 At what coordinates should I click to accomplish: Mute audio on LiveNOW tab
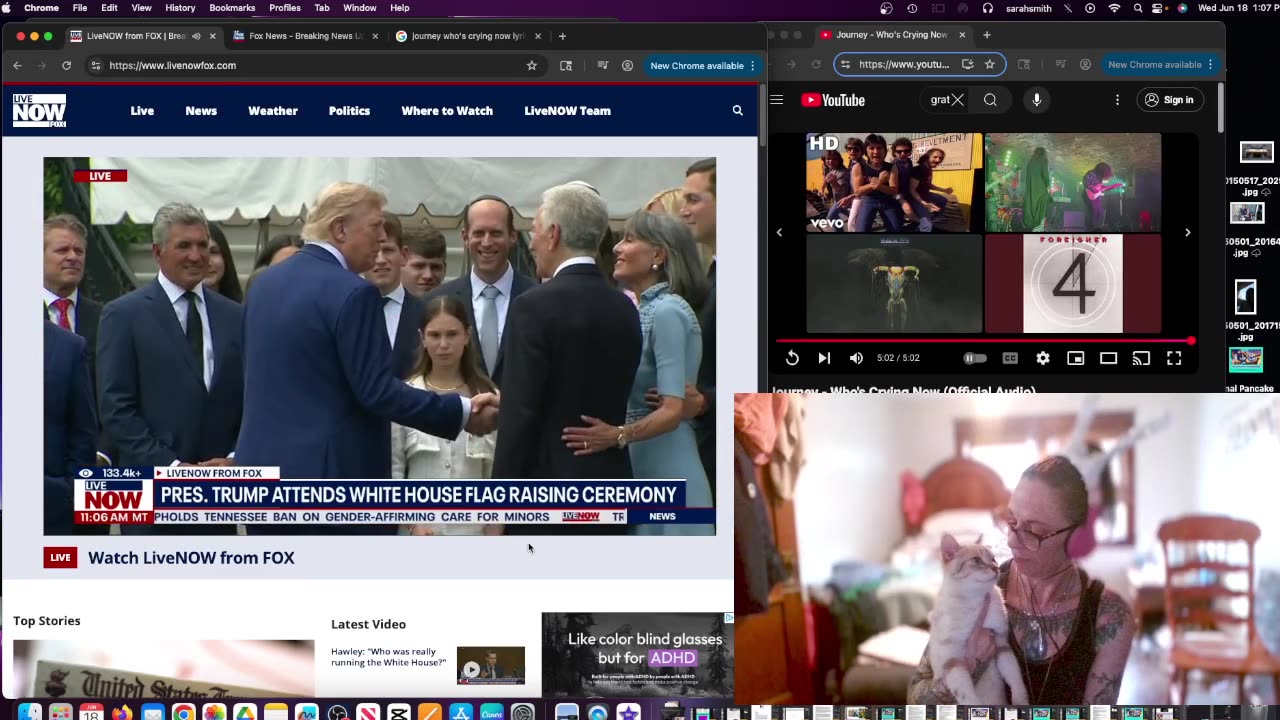tap(196, 36)
